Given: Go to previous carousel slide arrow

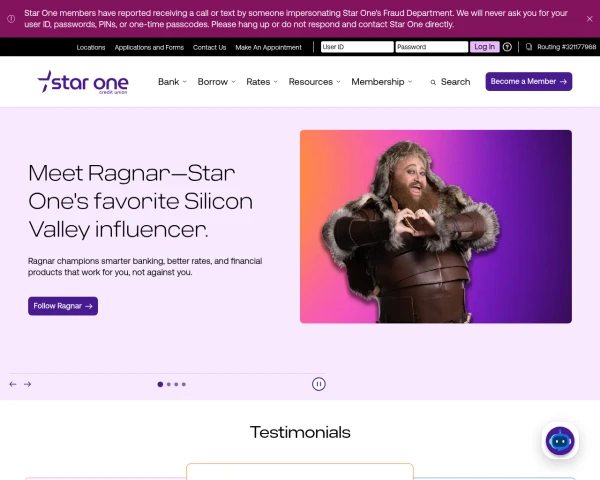Looking at the screenshot, I should click(13, 384).
